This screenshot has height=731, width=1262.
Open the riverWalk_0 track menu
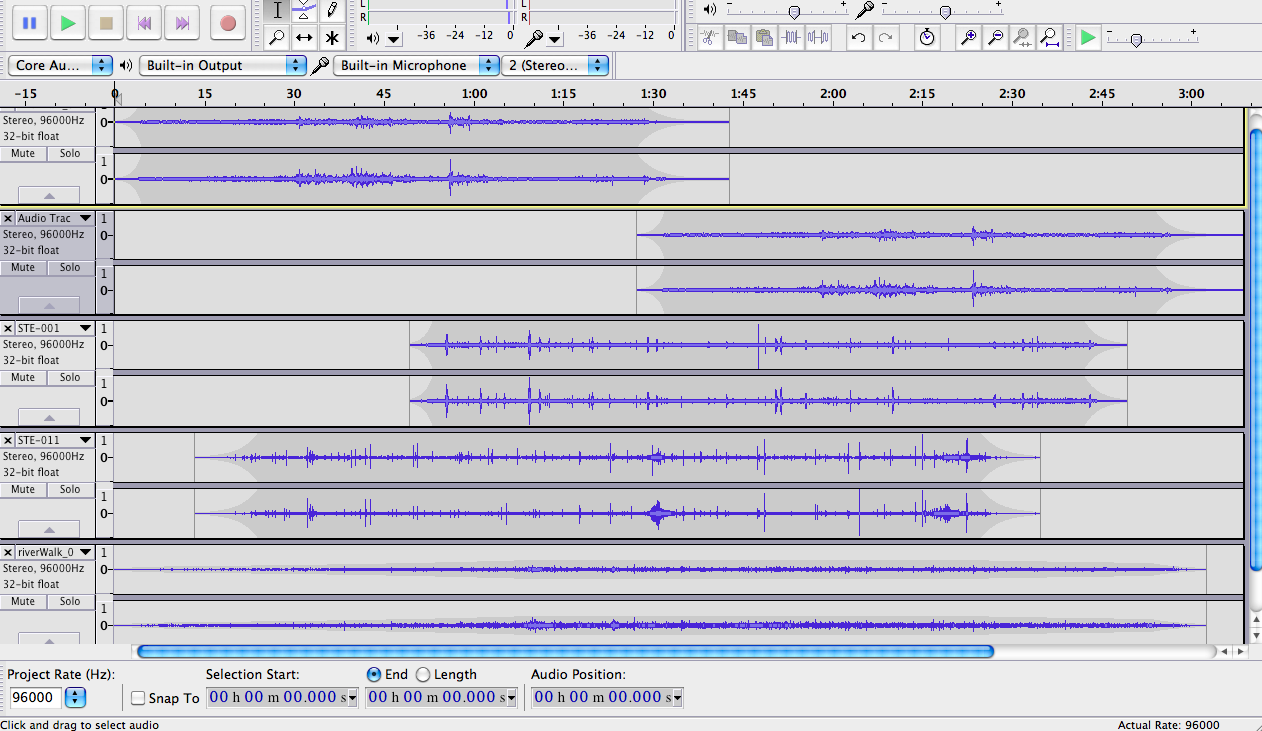85,552
